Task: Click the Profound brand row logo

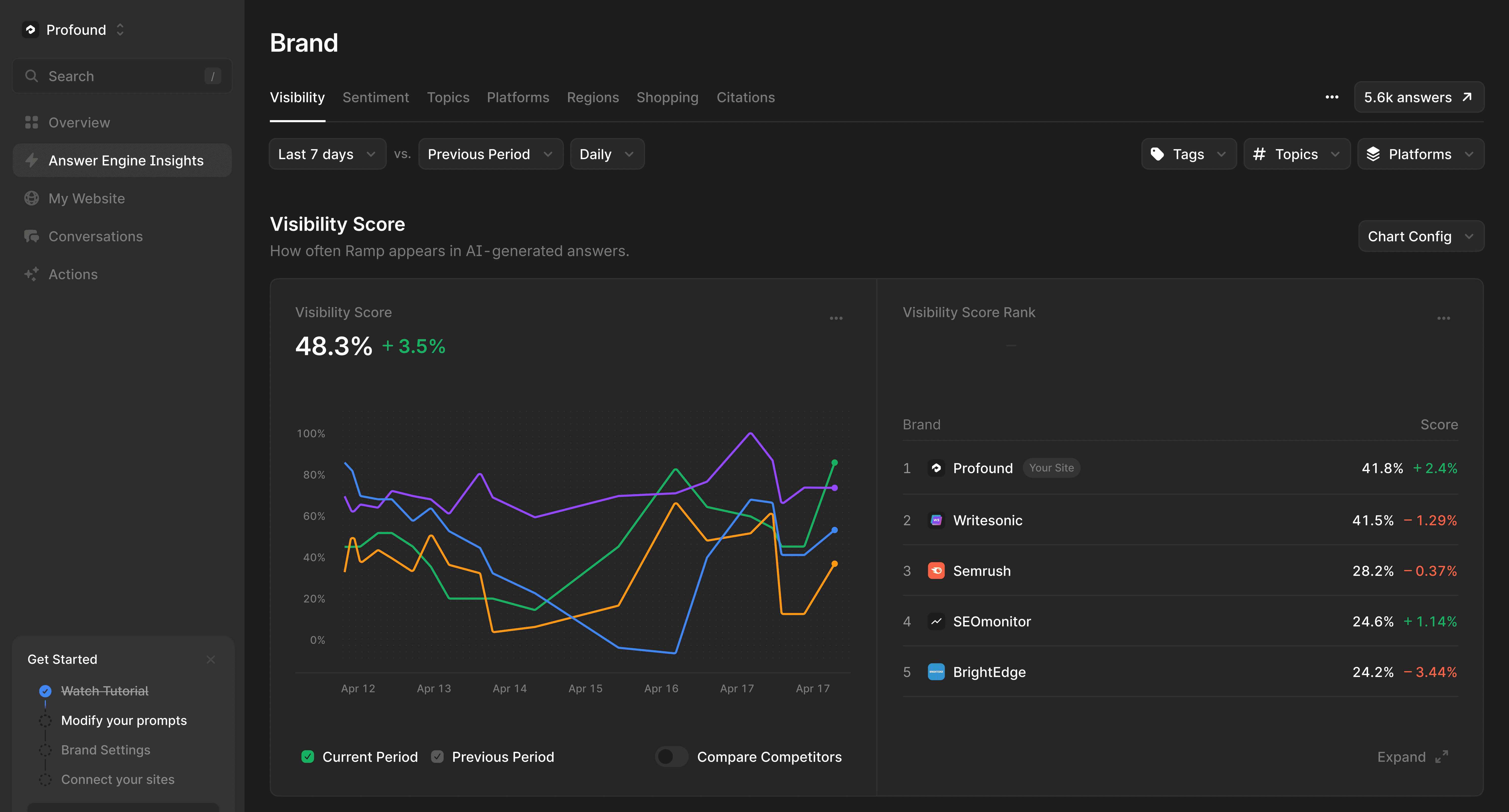Action: (936, 468)
